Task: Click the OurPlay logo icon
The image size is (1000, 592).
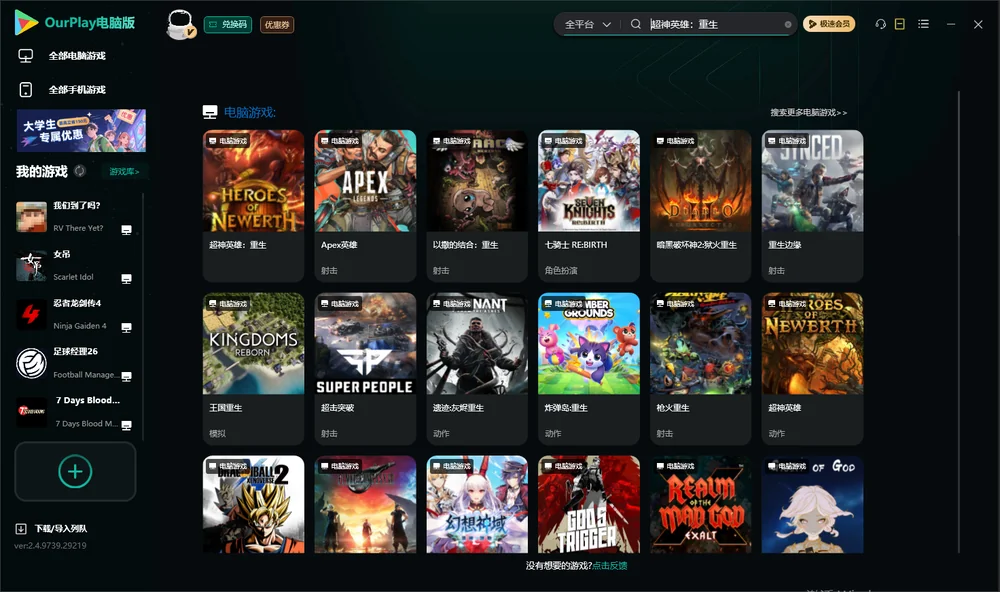Action: click(x=26, y=22)
